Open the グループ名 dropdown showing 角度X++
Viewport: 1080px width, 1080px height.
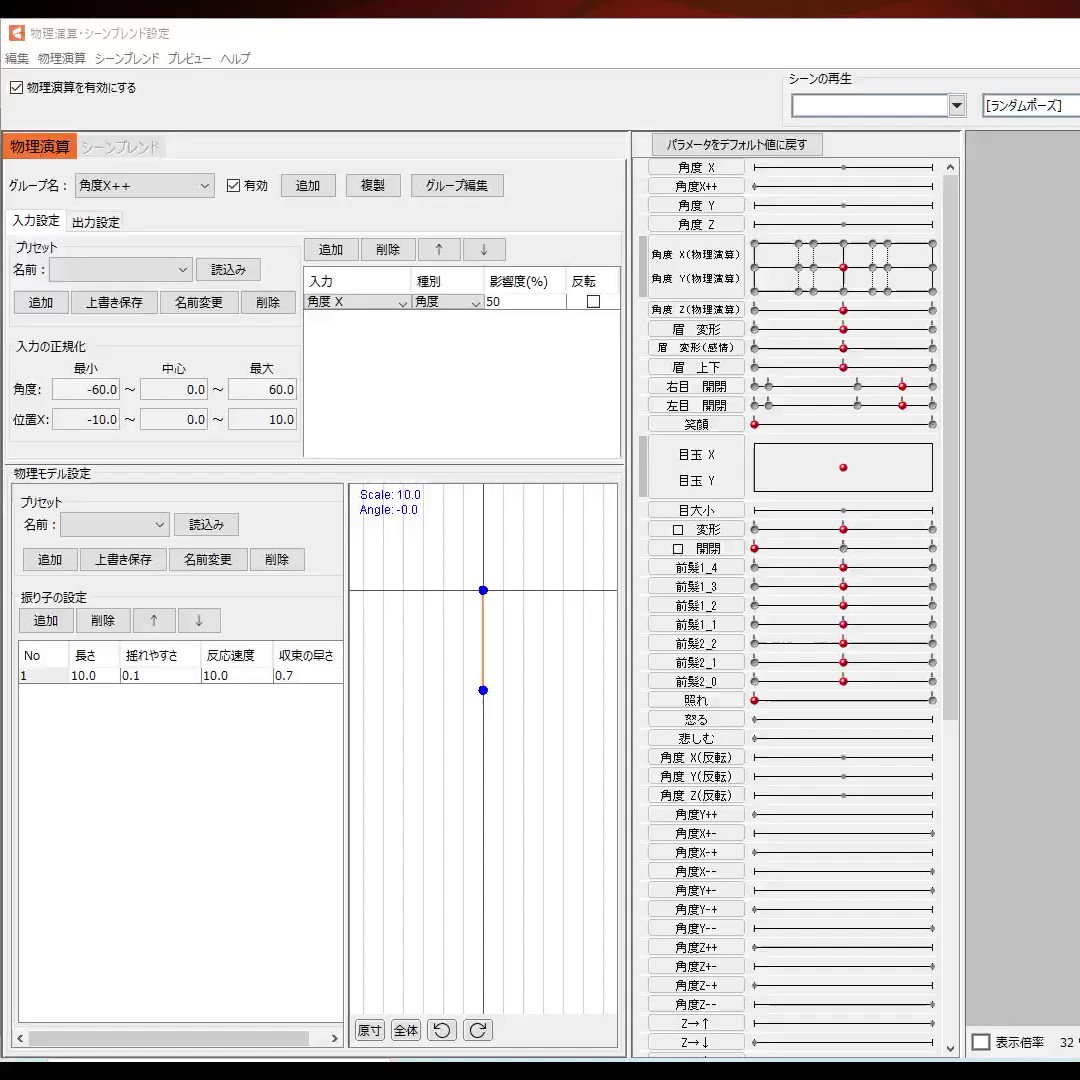[144, 185]
